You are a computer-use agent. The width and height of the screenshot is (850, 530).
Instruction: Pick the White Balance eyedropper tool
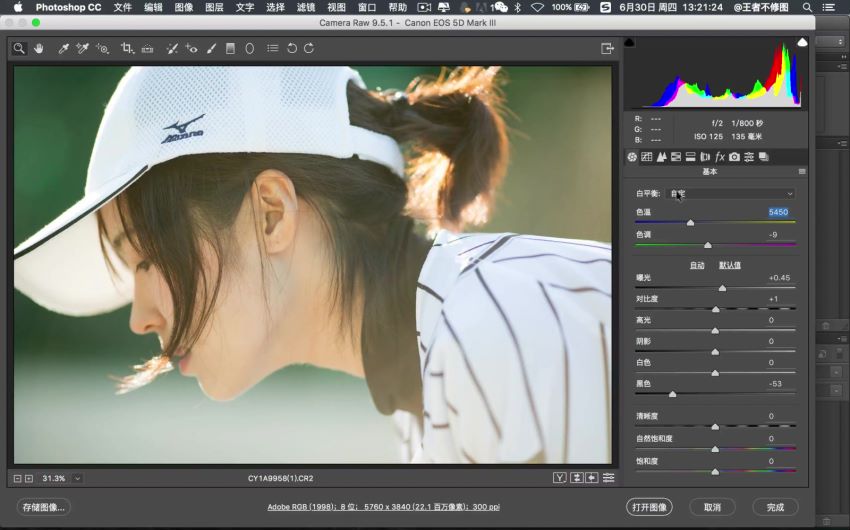click(63, 48)
